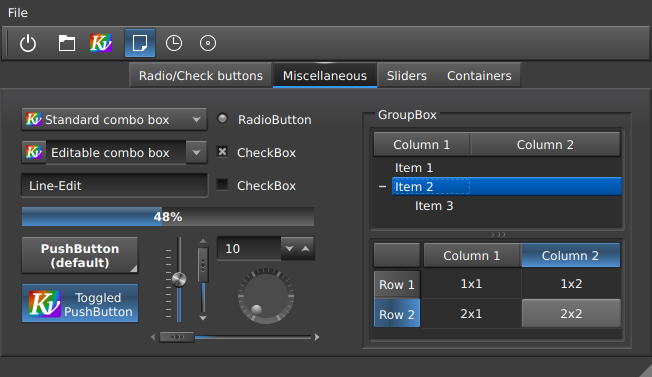The height and width of the screenshot is (377, 652).
Task: Click the spinbox up arrow
Action: 306,249
